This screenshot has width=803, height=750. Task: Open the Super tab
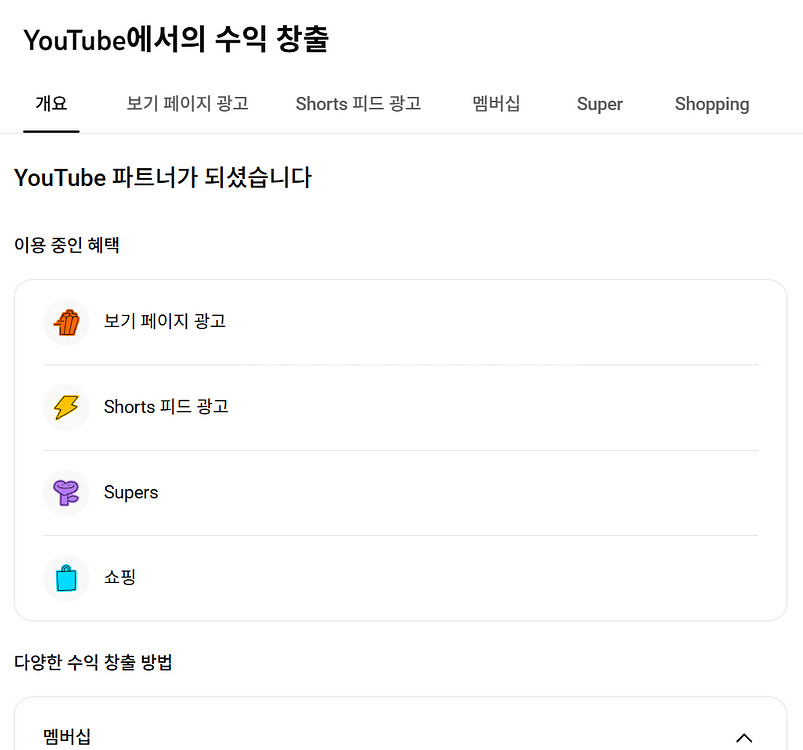[599, 104]
